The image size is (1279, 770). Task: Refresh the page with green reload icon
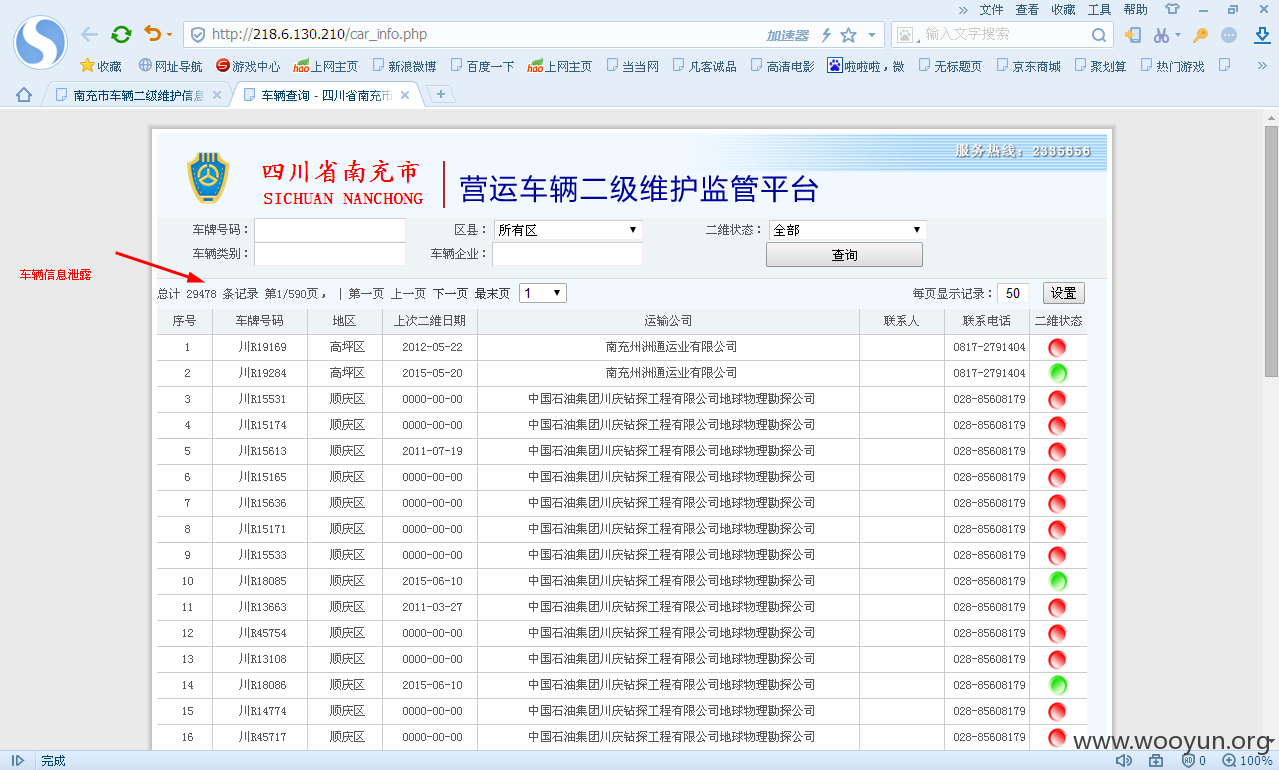tap(121, 34)
